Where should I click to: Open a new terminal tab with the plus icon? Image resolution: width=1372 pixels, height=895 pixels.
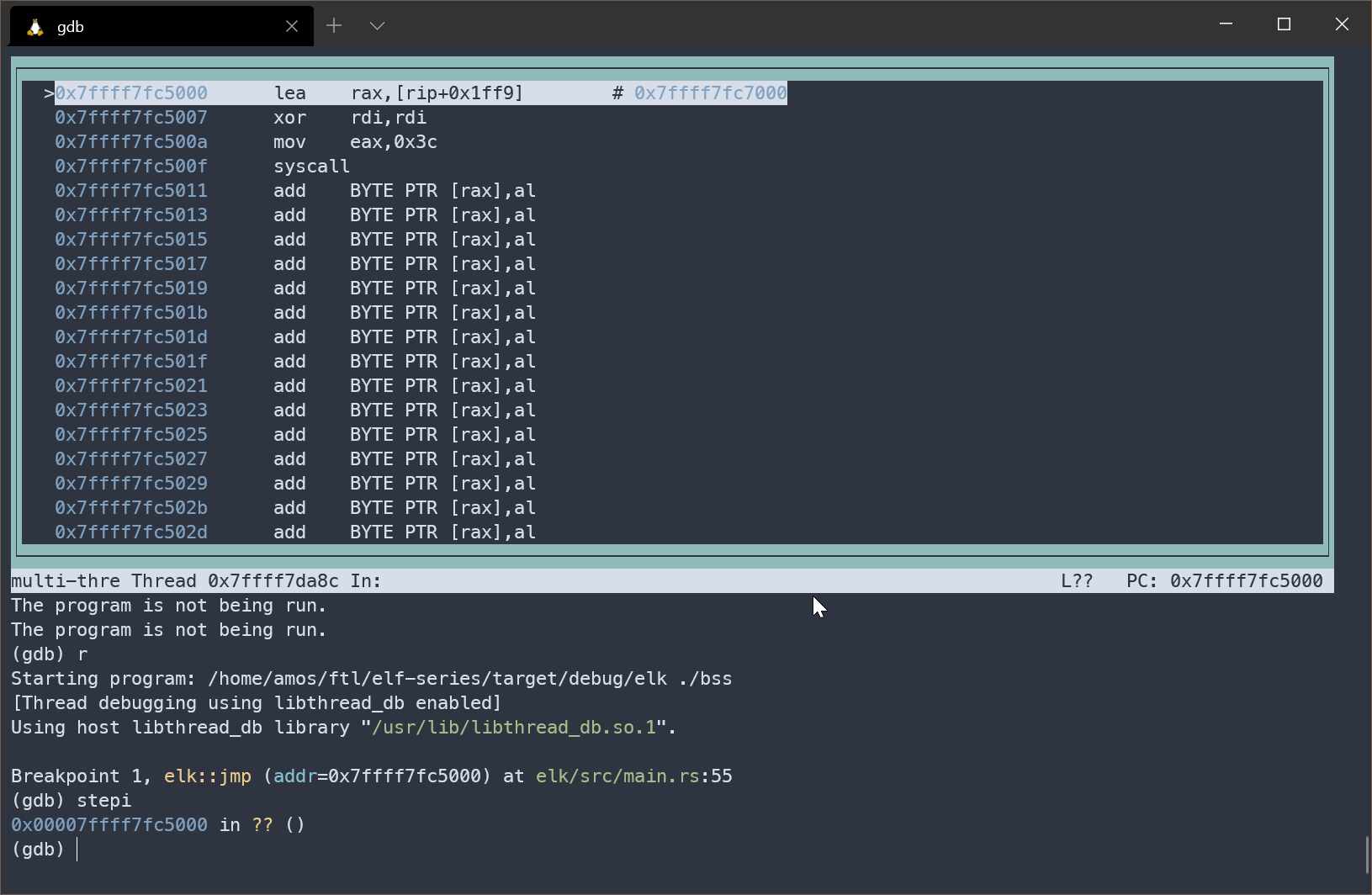[334, 26]
